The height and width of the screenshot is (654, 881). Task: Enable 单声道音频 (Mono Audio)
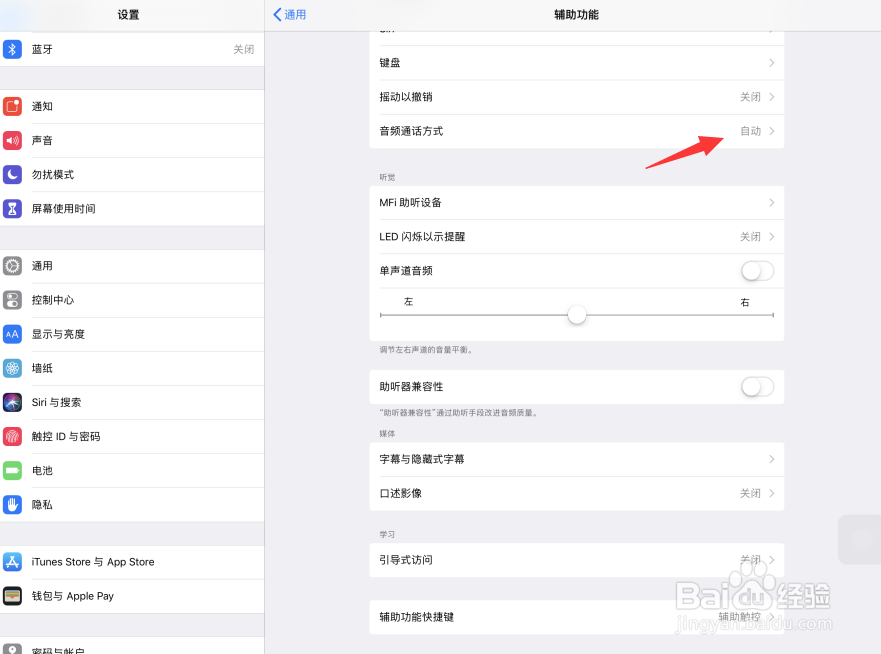(757, 270)
